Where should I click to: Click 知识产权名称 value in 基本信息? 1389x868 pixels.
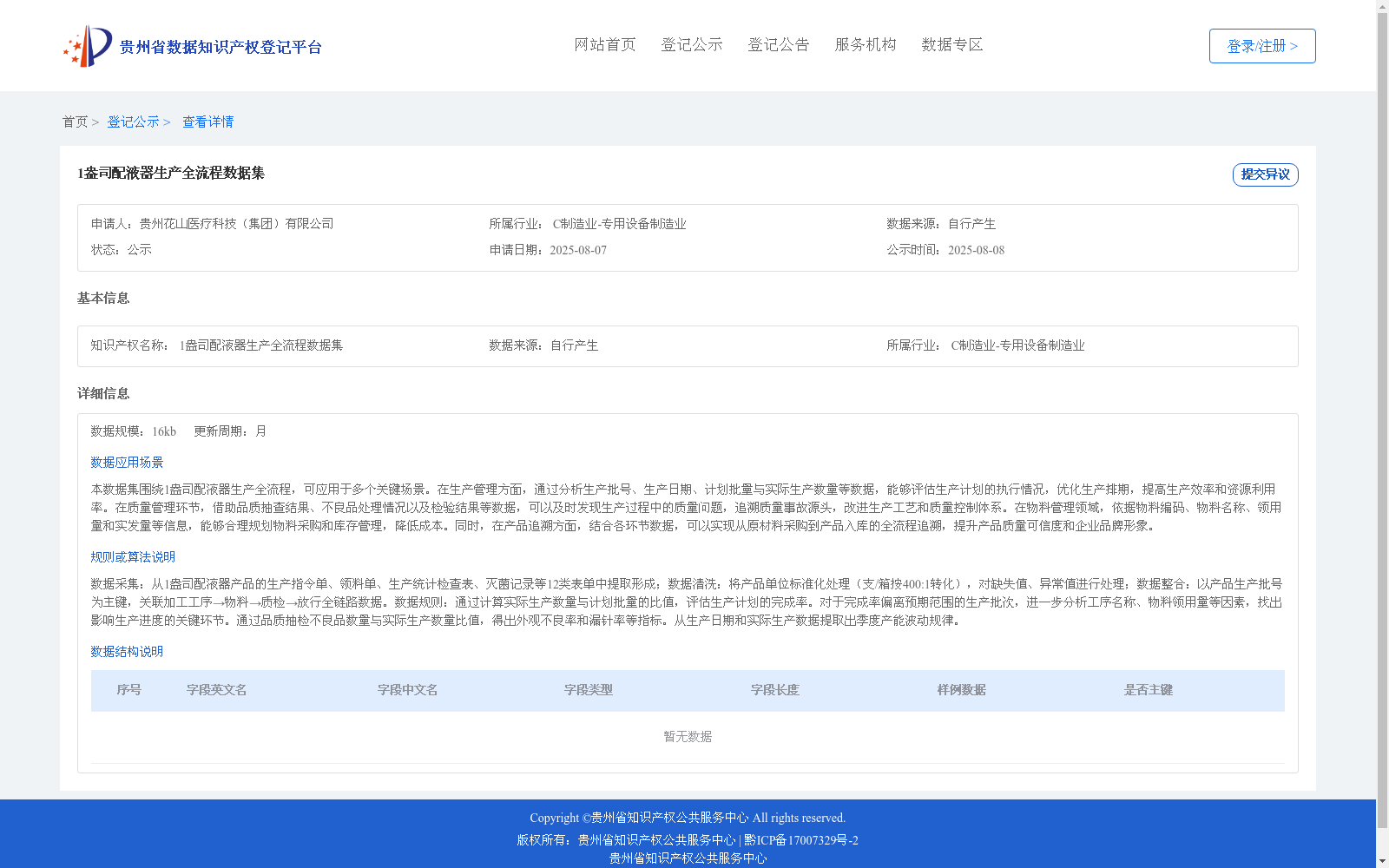[x=261, y=345]
